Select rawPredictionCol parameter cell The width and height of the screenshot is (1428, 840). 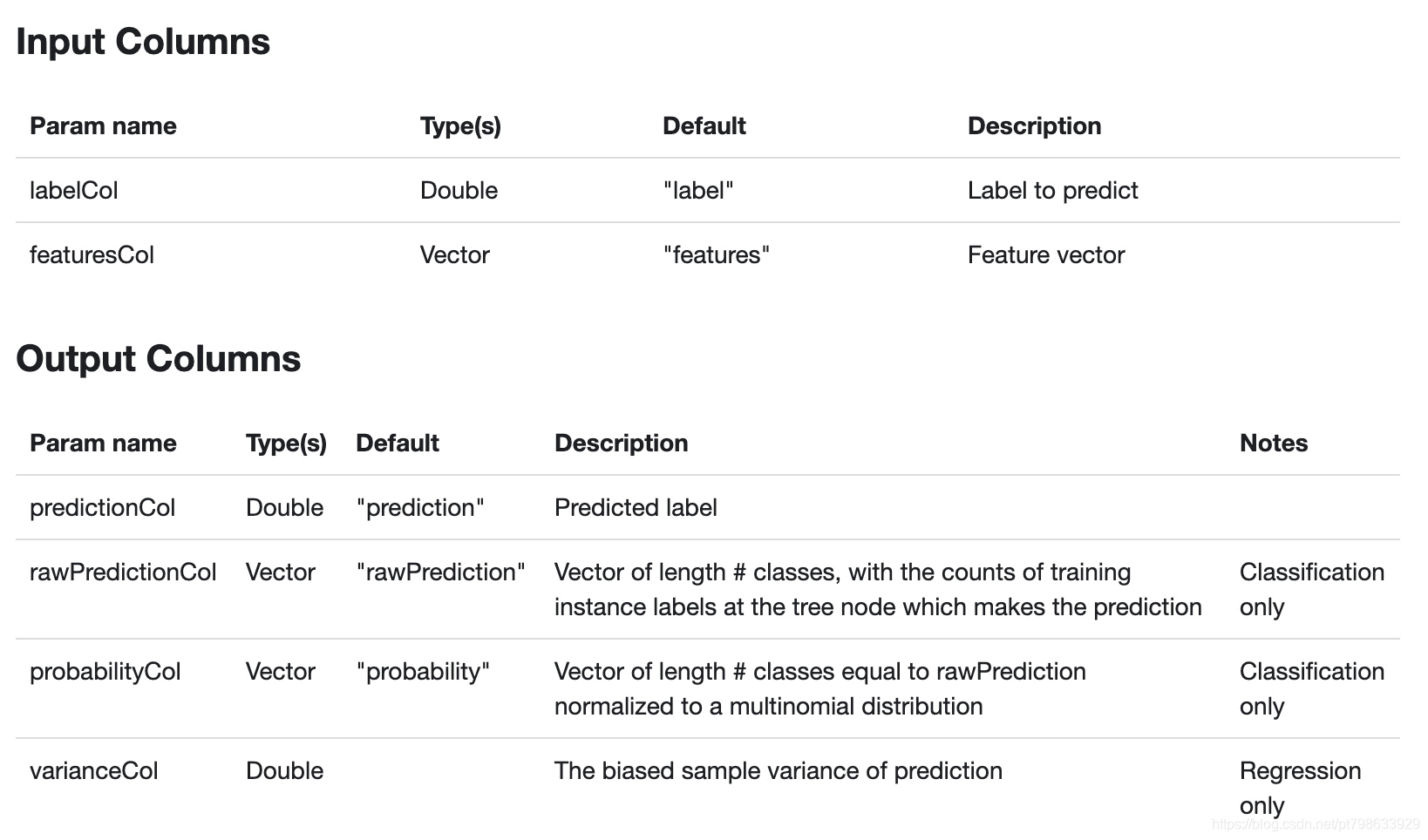tap(123, 572)
